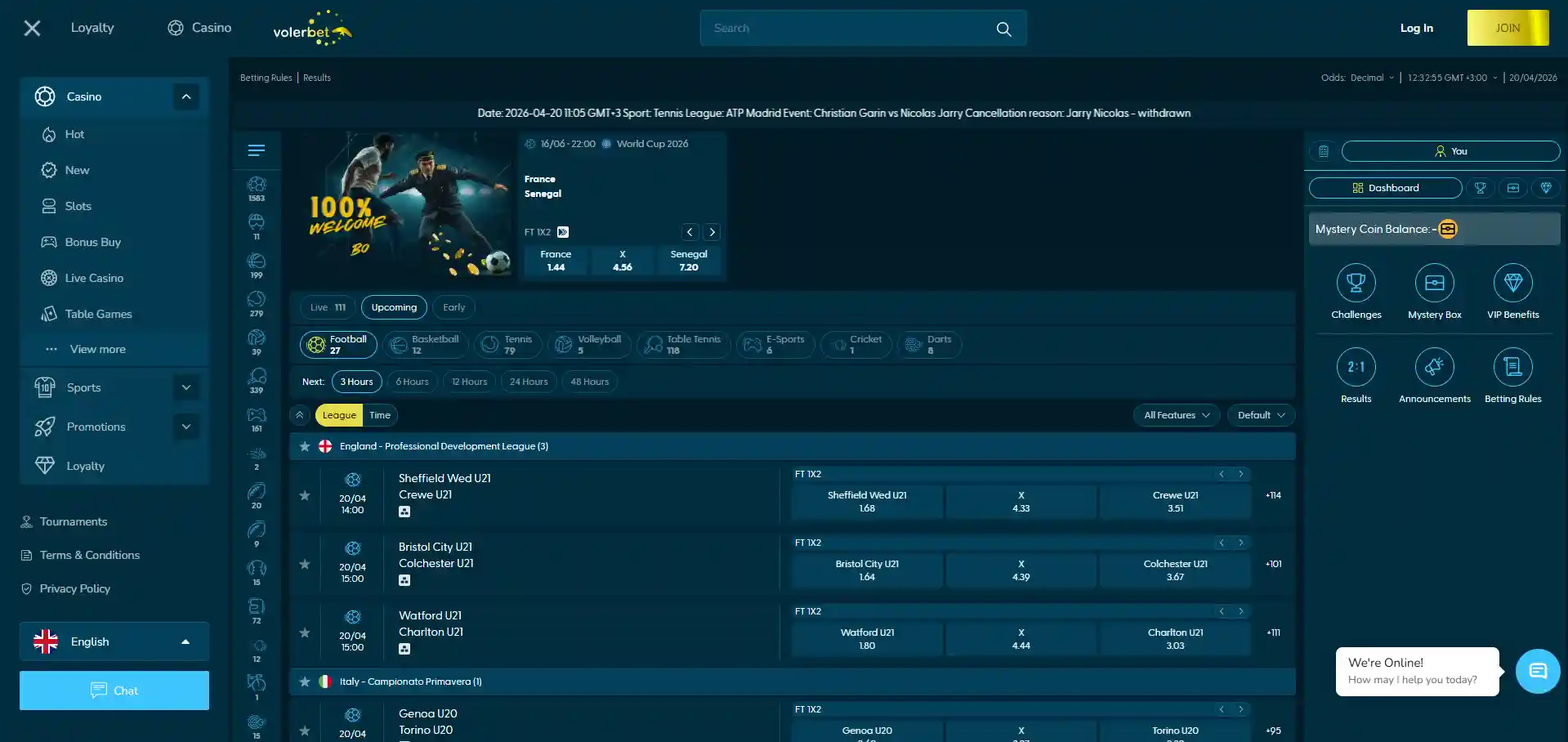
Task: Switch grouping to League
Action: pyautogui.click(x=339, y=415)
